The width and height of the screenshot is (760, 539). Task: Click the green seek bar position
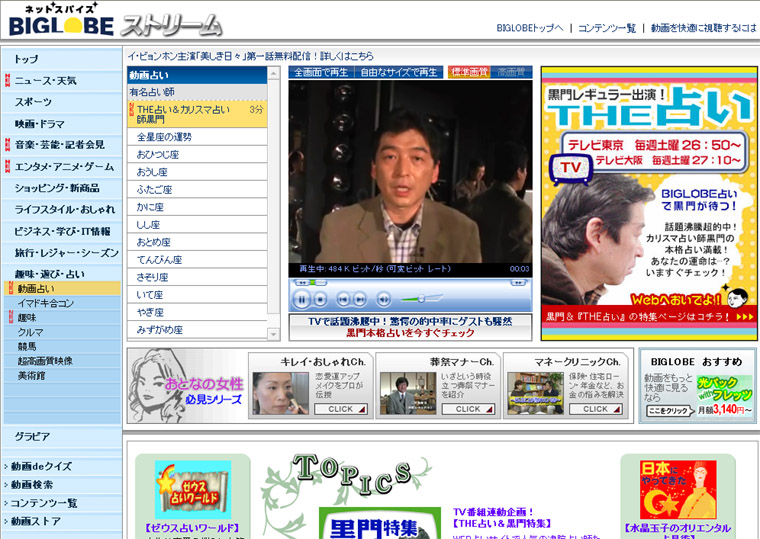[x=313, y=283]
